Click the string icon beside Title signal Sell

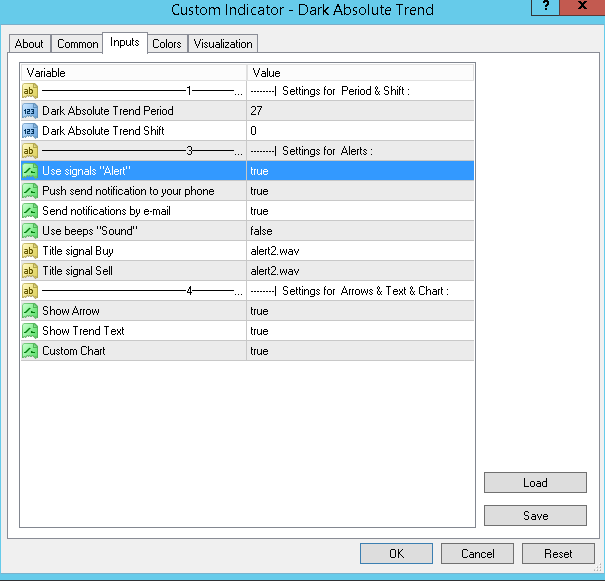click(30, 271)
